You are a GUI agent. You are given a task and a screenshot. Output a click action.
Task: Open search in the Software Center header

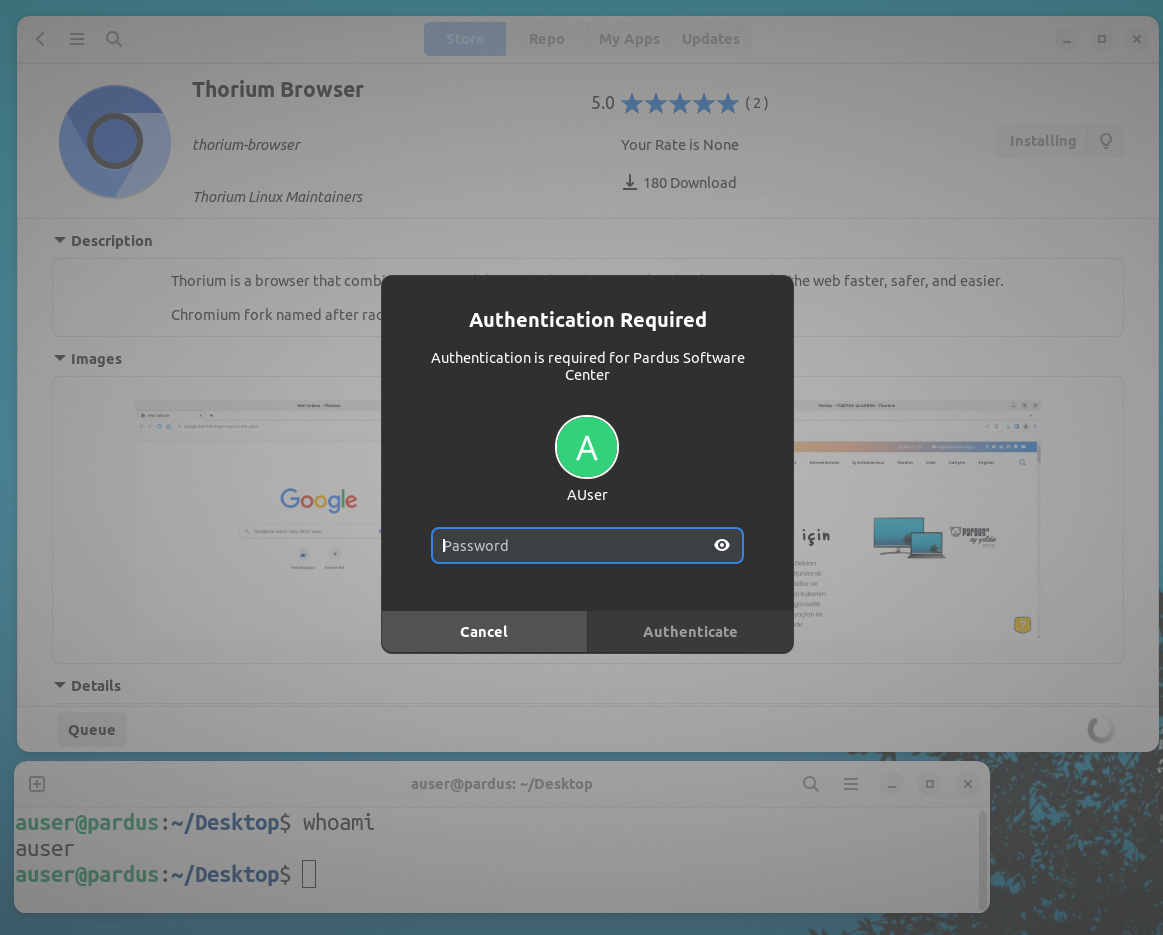pos(113,38)
